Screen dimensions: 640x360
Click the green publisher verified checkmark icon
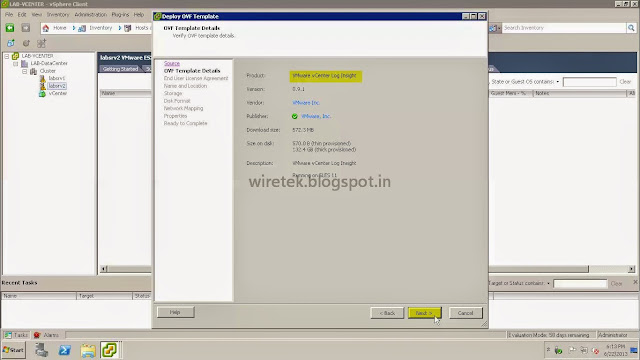(295, 116)
